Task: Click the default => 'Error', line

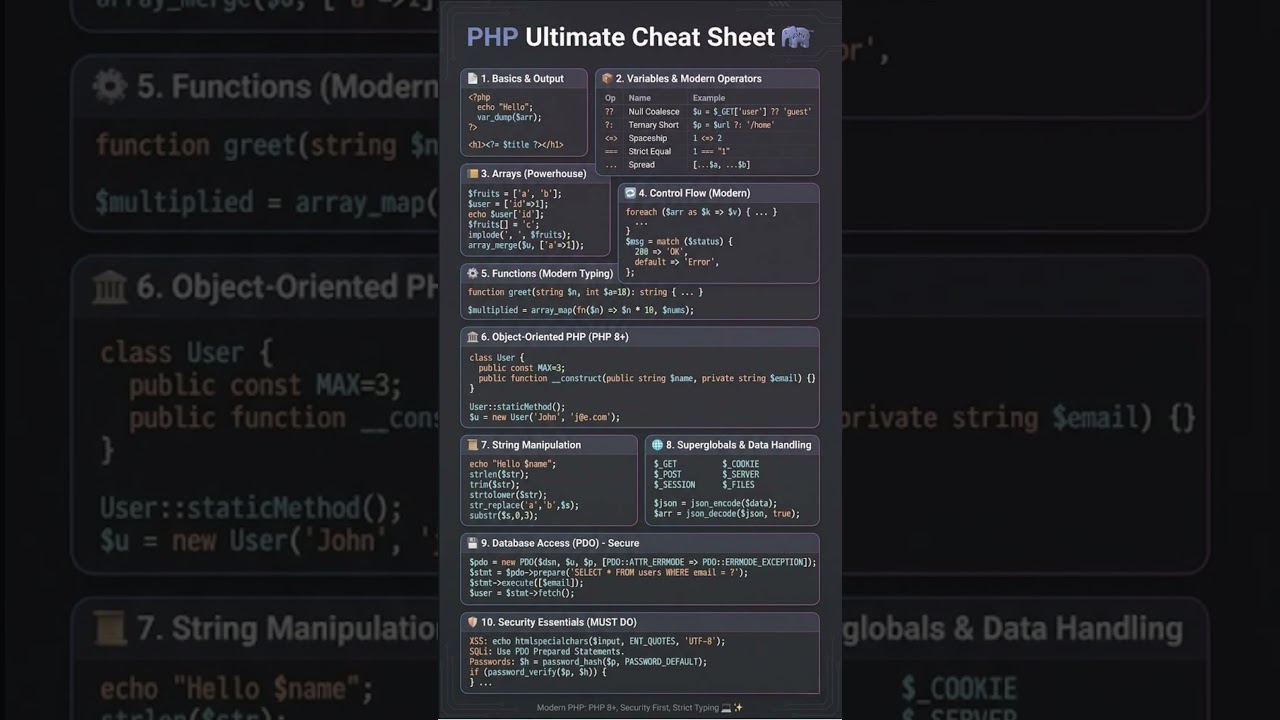Action: pyautogui.click(x=676, y=262)
